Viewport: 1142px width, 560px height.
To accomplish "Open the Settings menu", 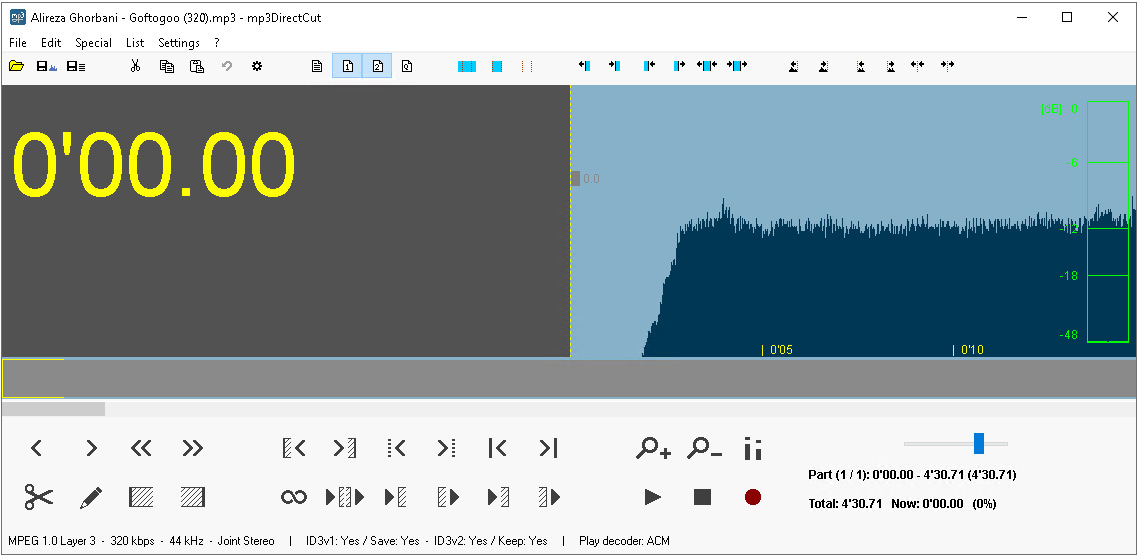I will [178, 43].
